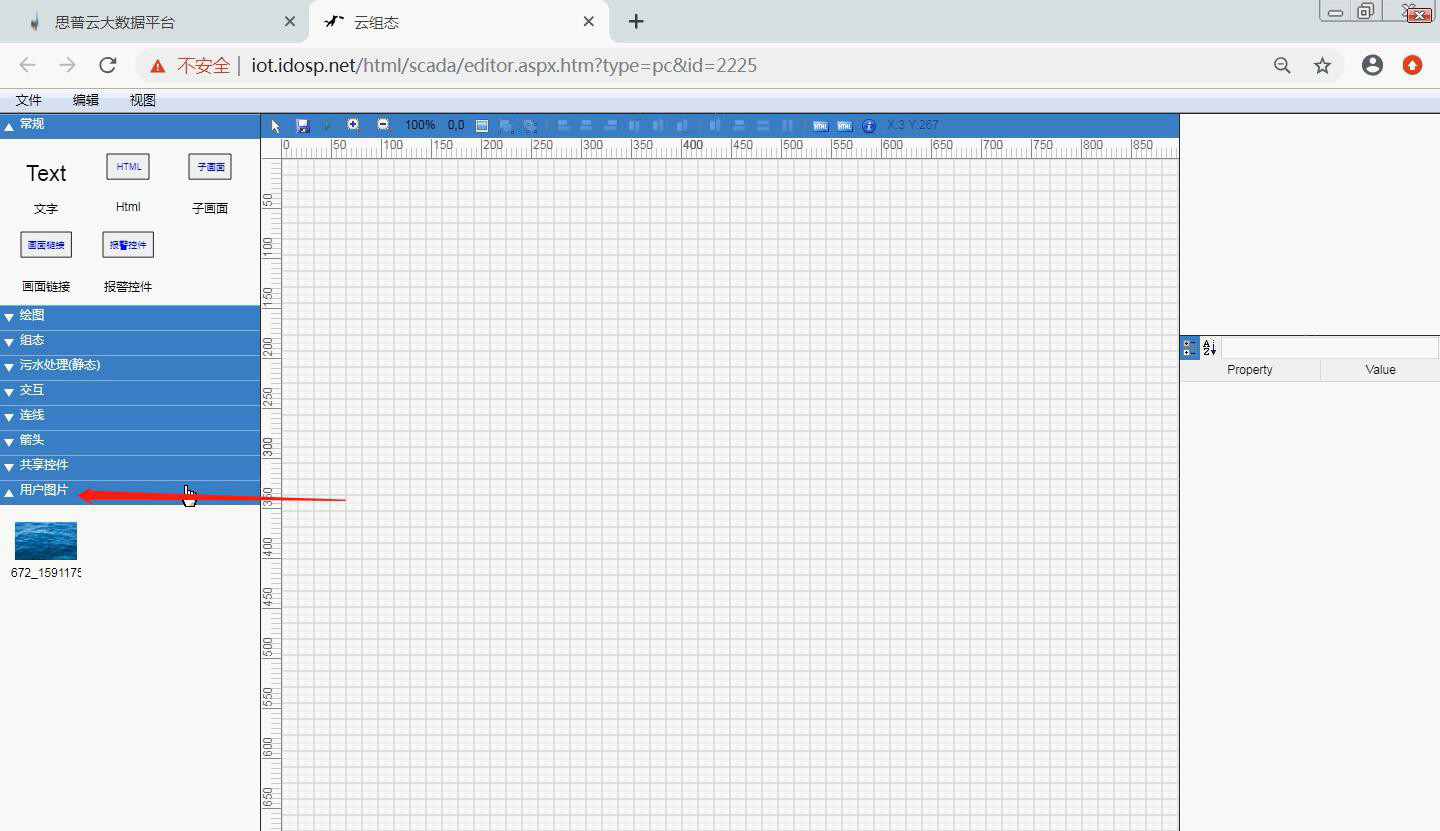1440x831 pixels.
Task: Switch to the 思普云大数据平台 browser tab
Action: click(x=115, y=22)
